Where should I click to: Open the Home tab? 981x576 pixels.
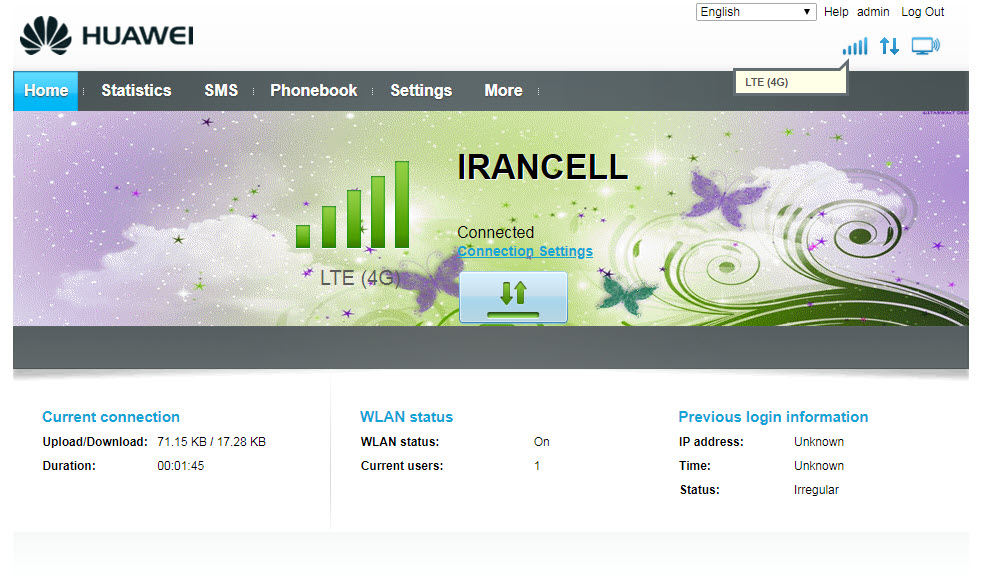pyautogui.click(x=46, y=91)
